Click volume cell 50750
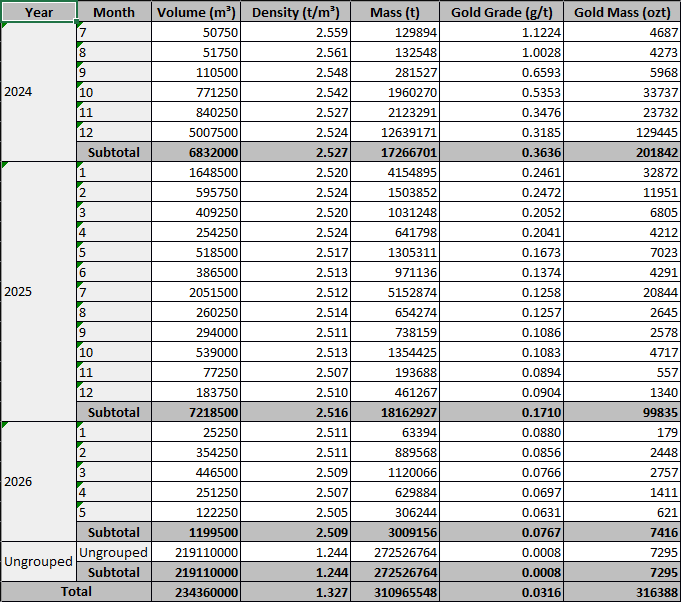This screenshot has width=681, height=602. [x=196, y=32]
